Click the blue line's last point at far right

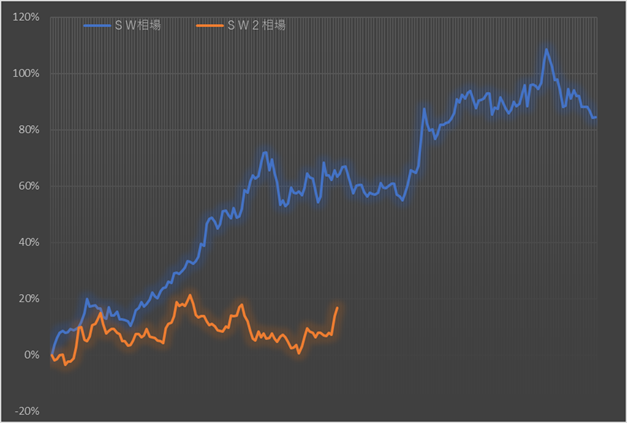(595, 118)
